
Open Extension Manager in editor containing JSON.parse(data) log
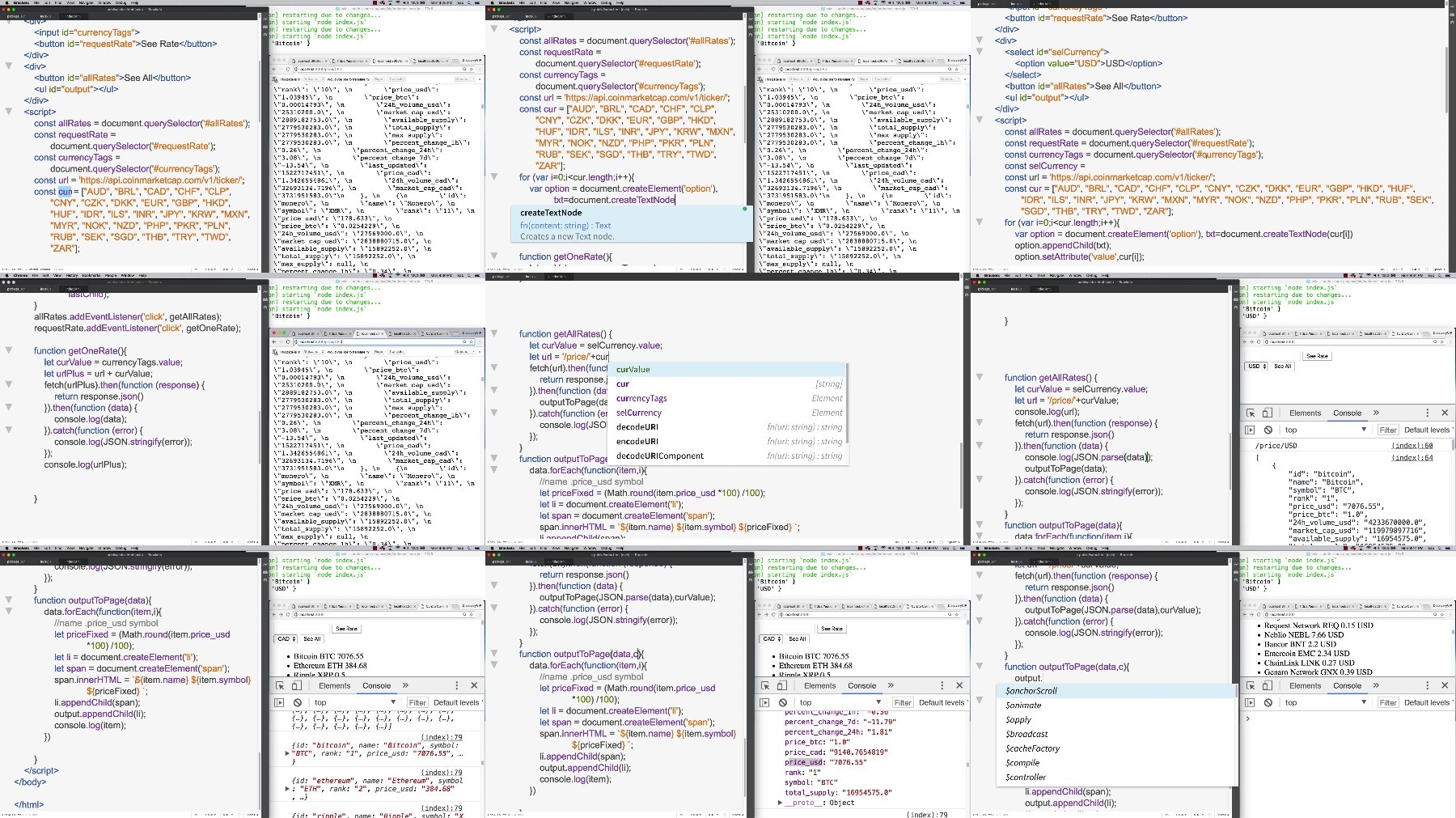[1234, 299]
